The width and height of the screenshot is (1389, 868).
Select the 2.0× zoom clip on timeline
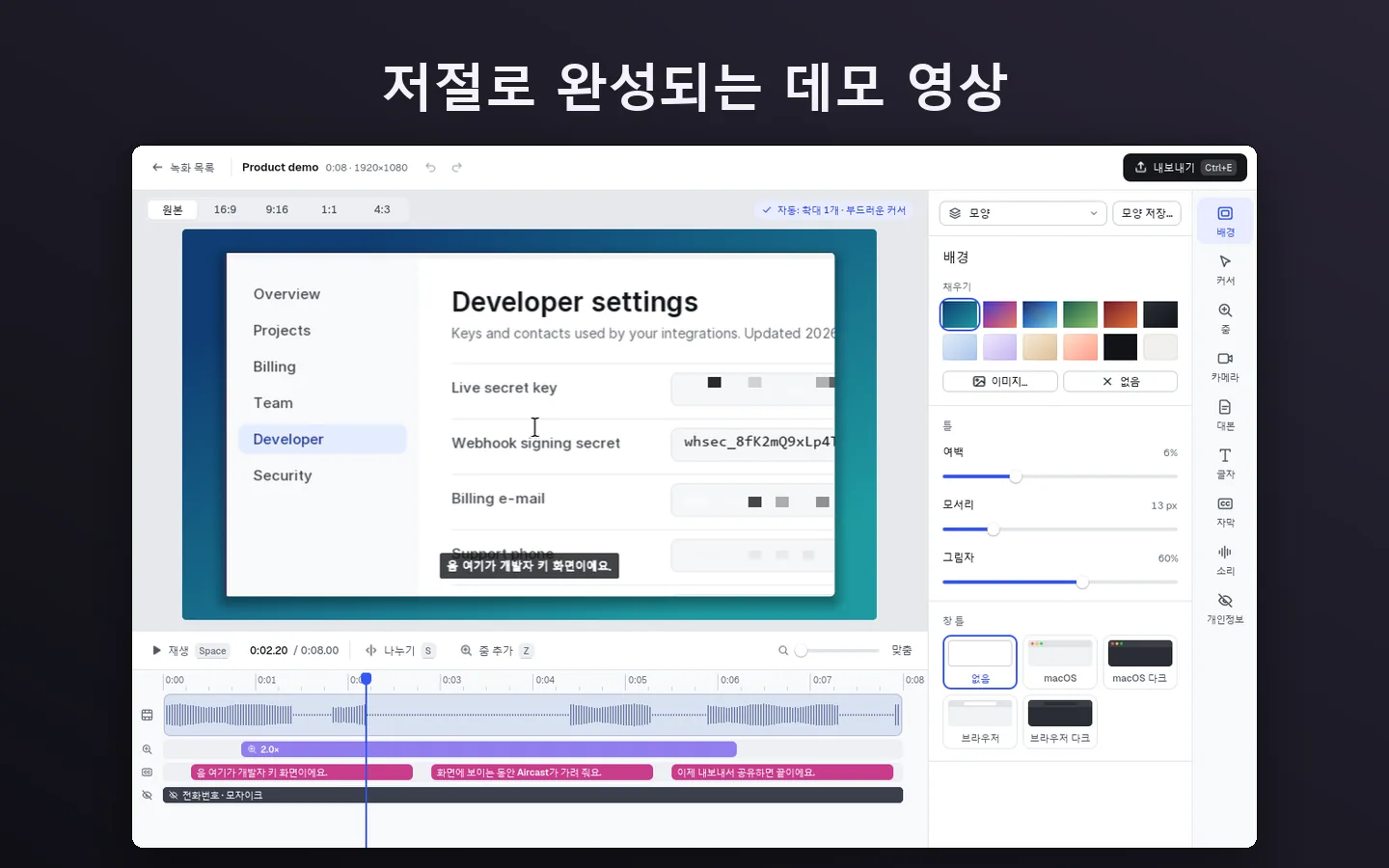point(489,749)
